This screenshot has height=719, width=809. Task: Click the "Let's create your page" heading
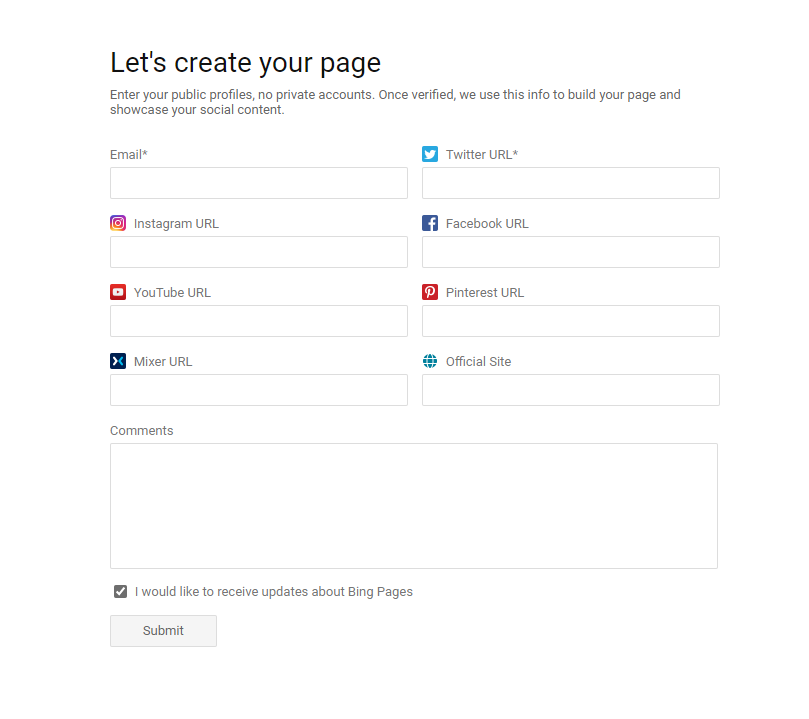click(245, 63)
